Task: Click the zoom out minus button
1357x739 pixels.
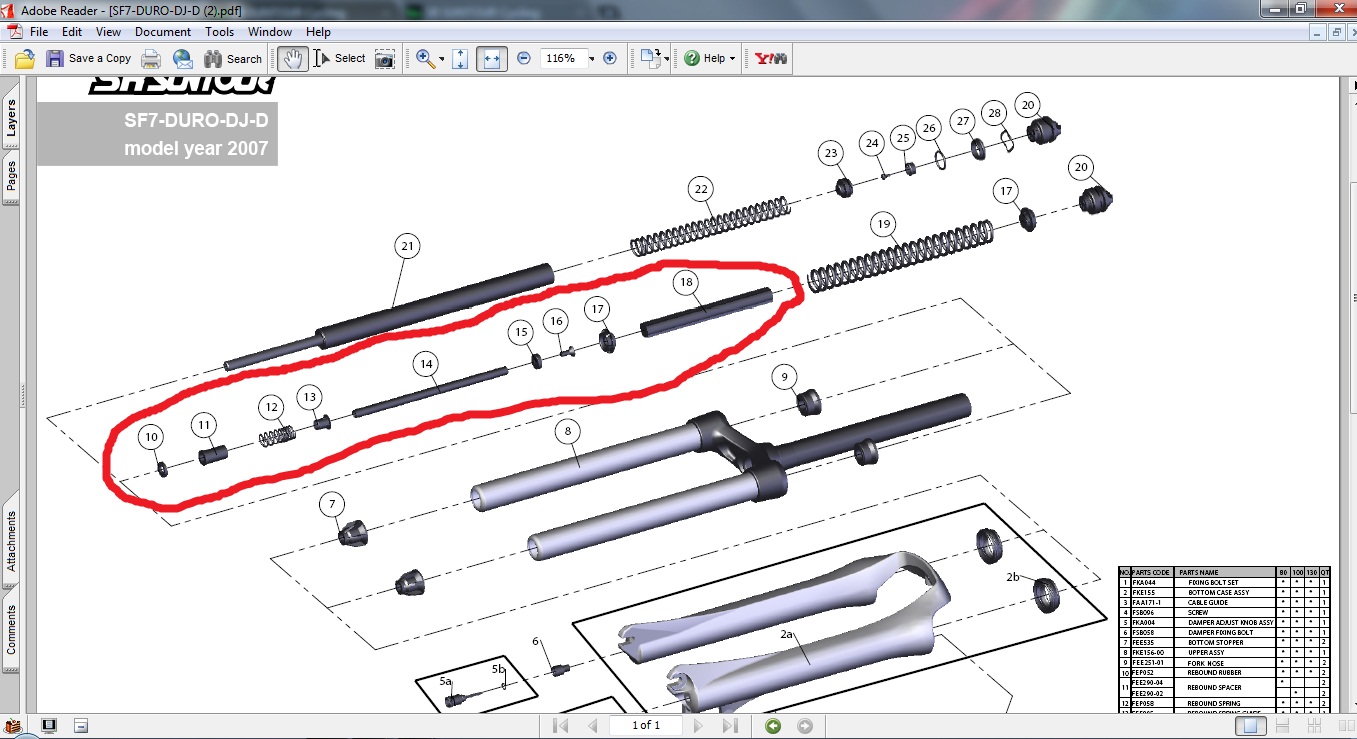Action: (523, 59)
